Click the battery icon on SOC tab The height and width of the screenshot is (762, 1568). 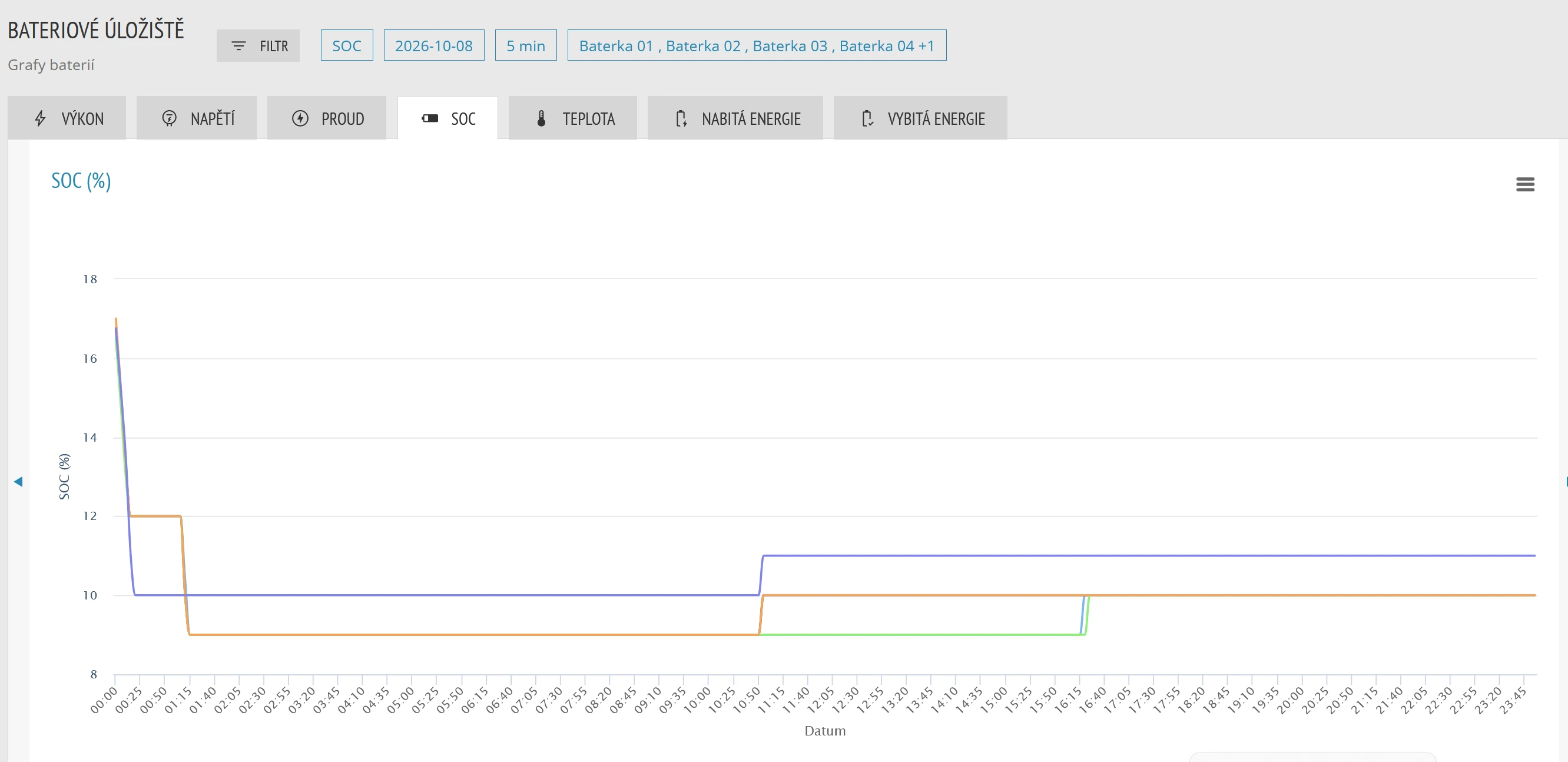coord(430,118)
